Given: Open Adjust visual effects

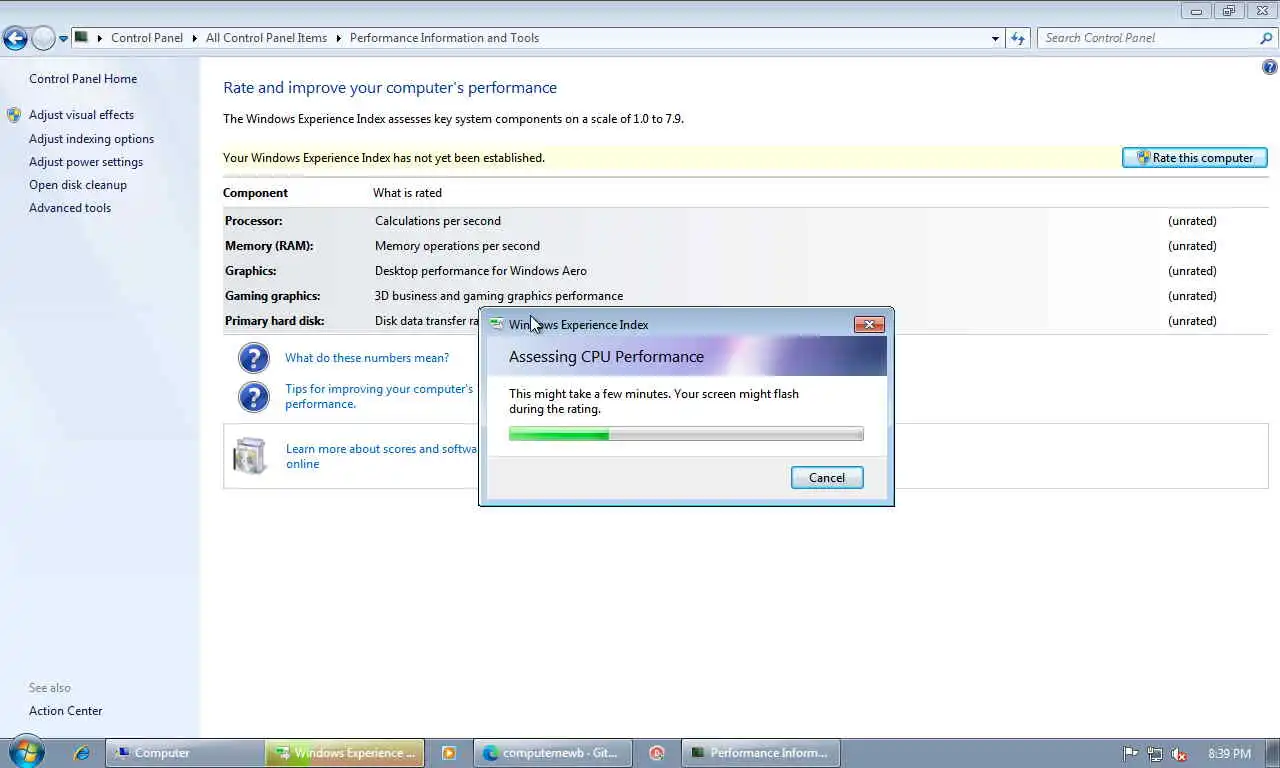Looking at the screenshot, I should click(81, 115).
